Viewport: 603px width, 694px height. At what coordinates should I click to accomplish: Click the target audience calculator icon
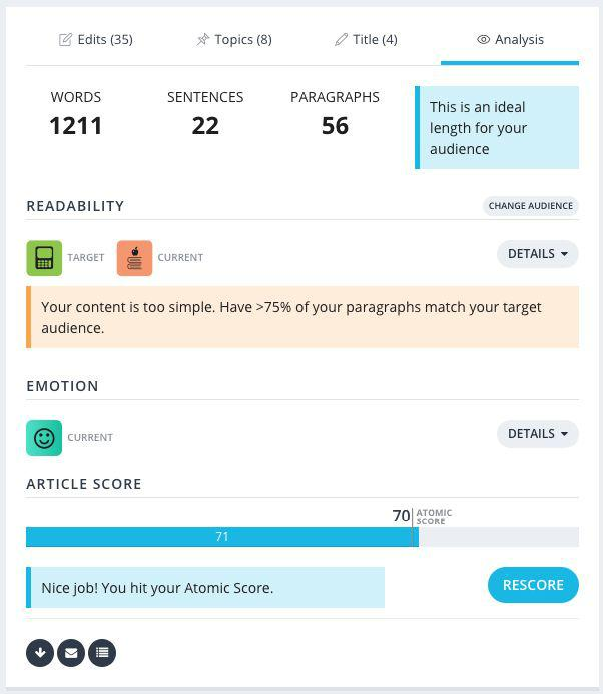click(44, 258)
